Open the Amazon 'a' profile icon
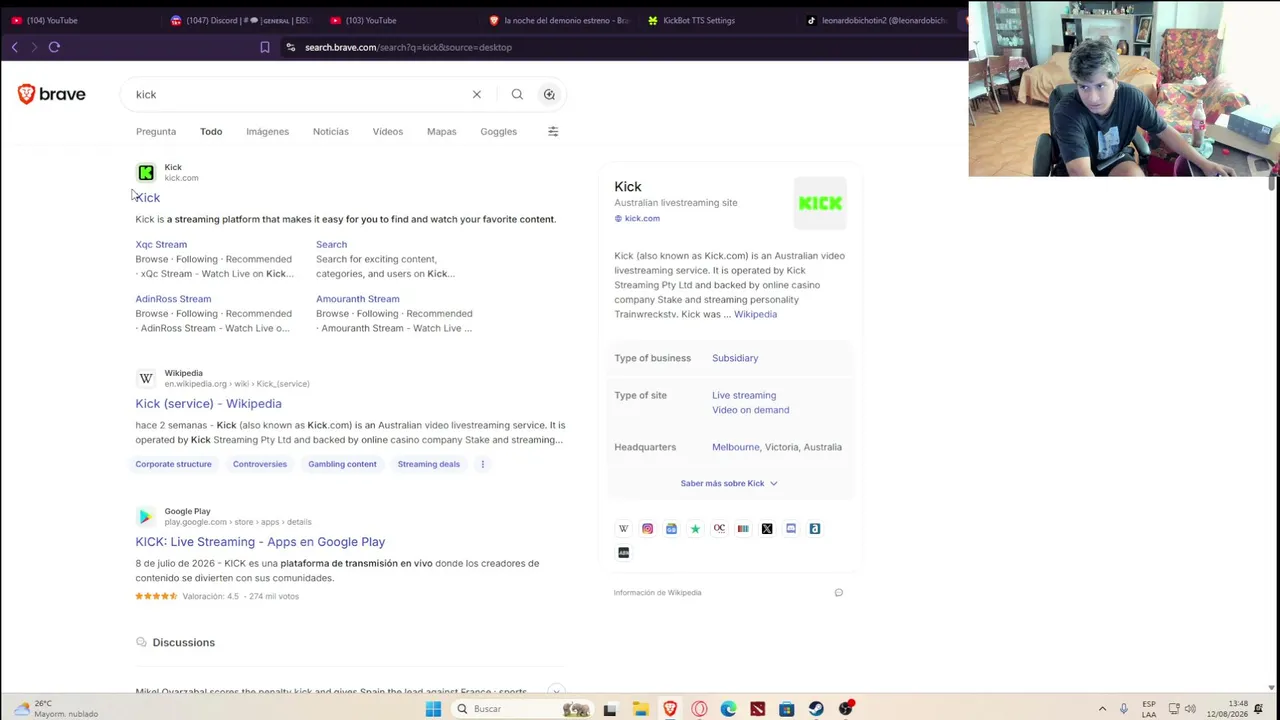Screen dimensions: 1280x720 [815, 528]
